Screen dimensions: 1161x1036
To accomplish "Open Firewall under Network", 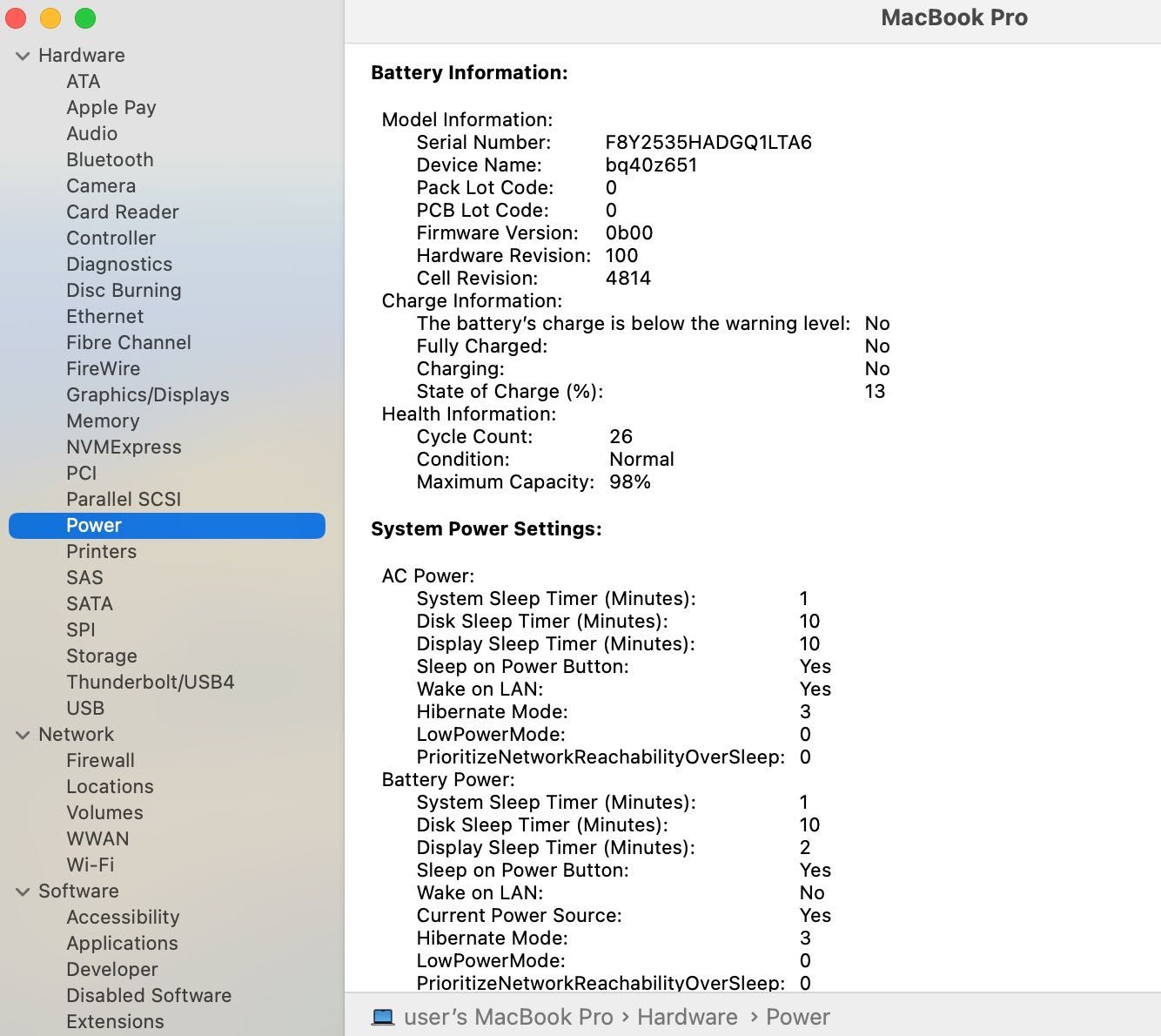I will pyautogui.click(x=101, y=760).
